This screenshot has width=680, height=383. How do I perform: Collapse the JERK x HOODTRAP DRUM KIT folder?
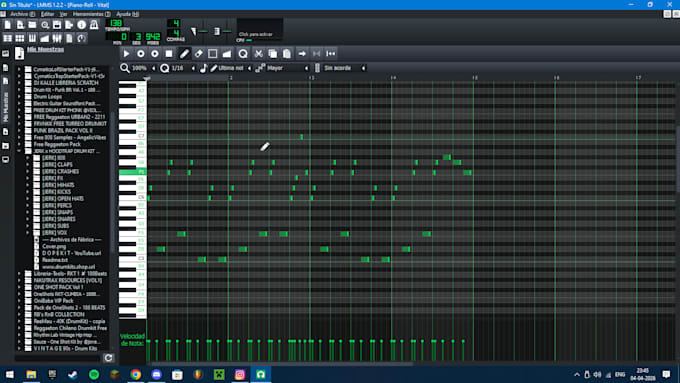click(x=19, y=151)
